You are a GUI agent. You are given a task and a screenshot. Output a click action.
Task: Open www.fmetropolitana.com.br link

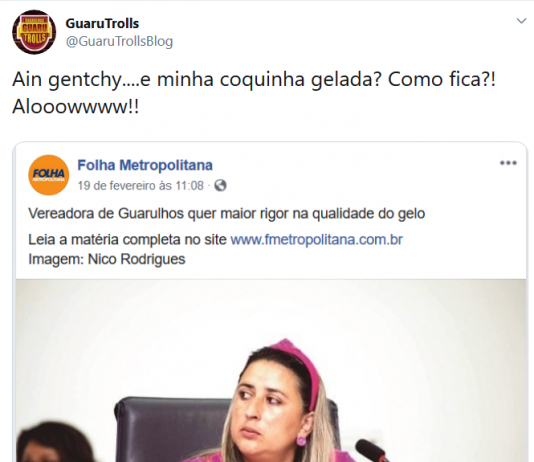(316, 240)
